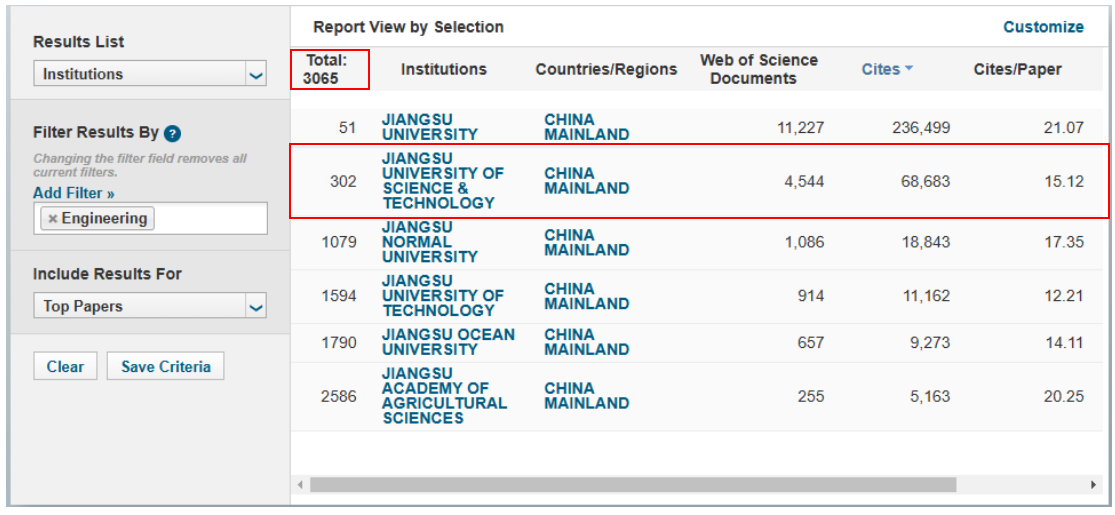Click the Clear button

(x=65, y=367)
